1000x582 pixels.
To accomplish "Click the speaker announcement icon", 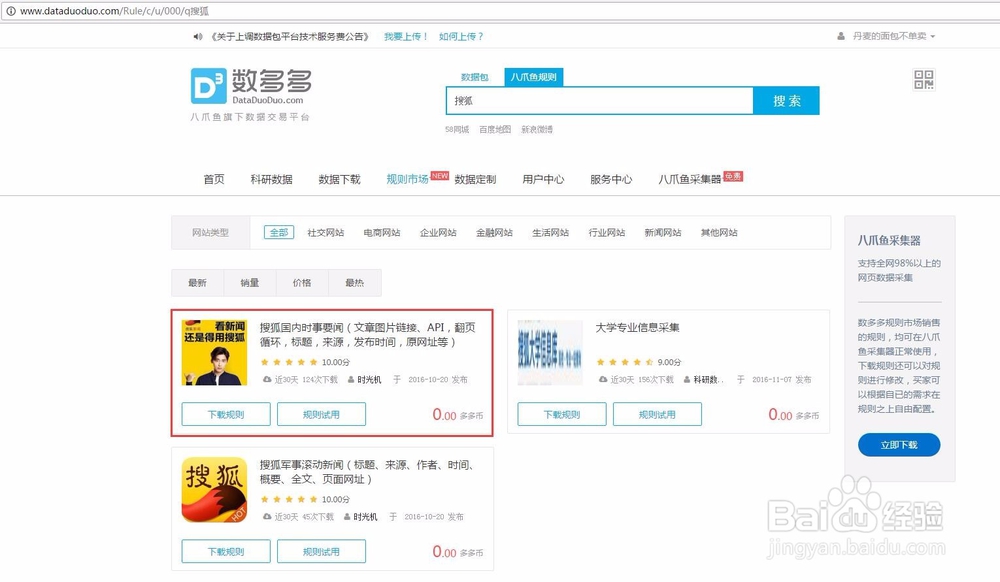I will 198,36.
